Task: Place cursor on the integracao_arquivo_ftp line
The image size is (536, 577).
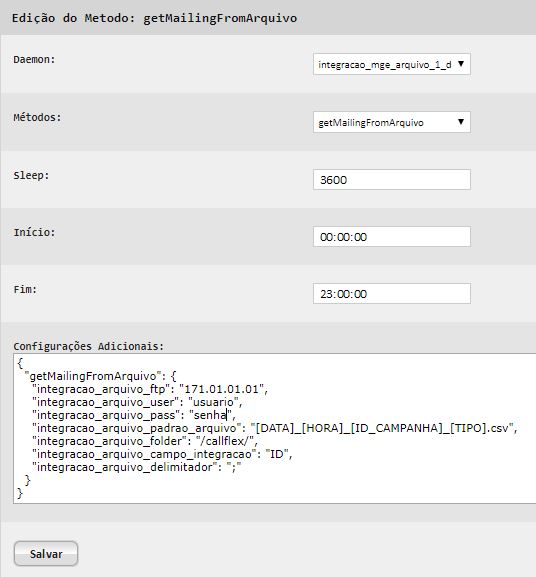Action: click(150, 389)
